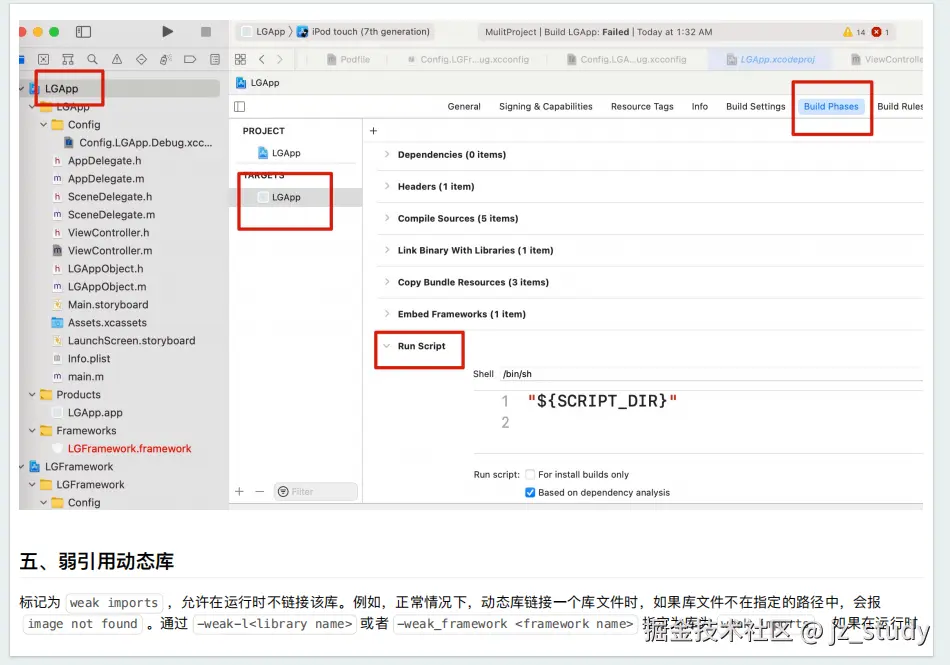Select the LGApp scheme in toolbar
This screenshot has width=950, height=665.
(x=264, y=31)
